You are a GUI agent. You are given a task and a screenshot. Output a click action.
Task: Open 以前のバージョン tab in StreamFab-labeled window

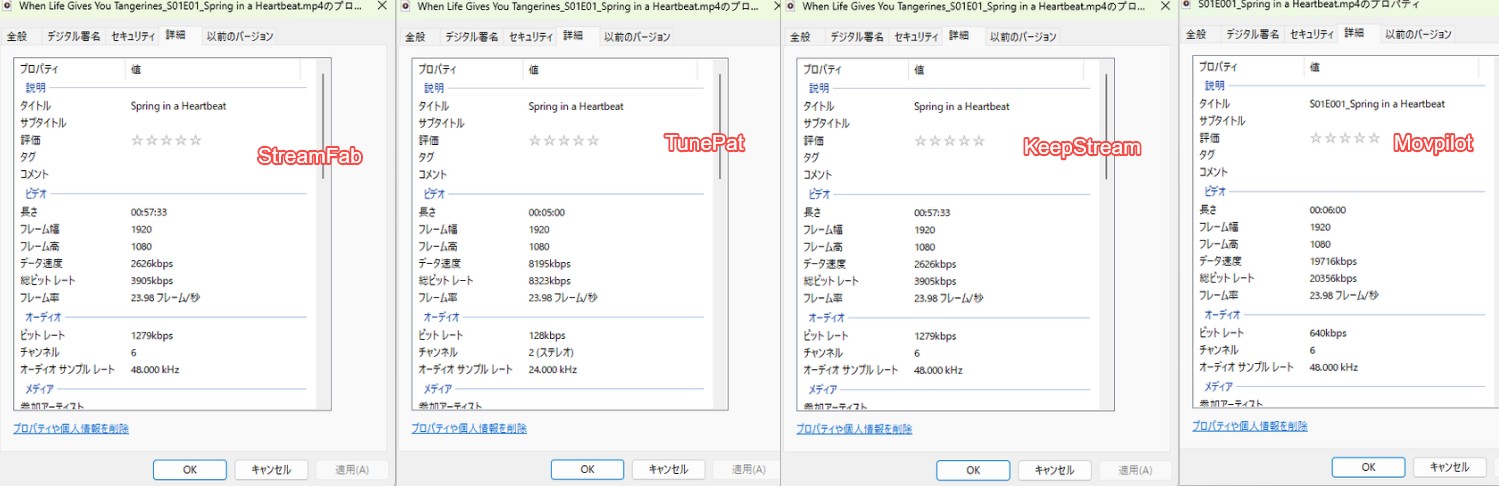[x=239, y=37]
